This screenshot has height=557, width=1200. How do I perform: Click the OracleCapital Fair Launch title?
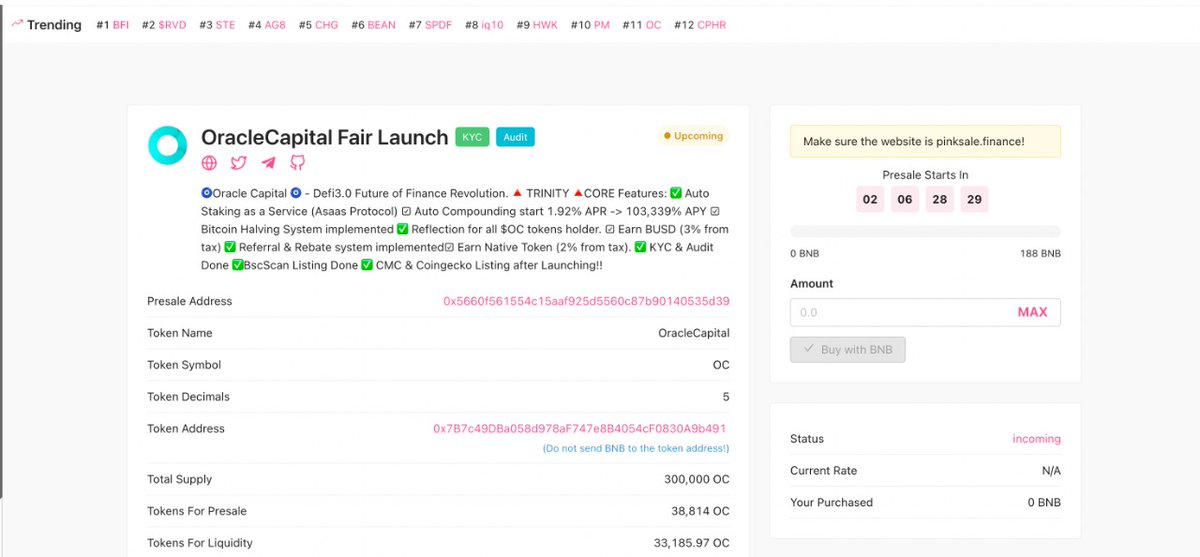coord(324,137)
